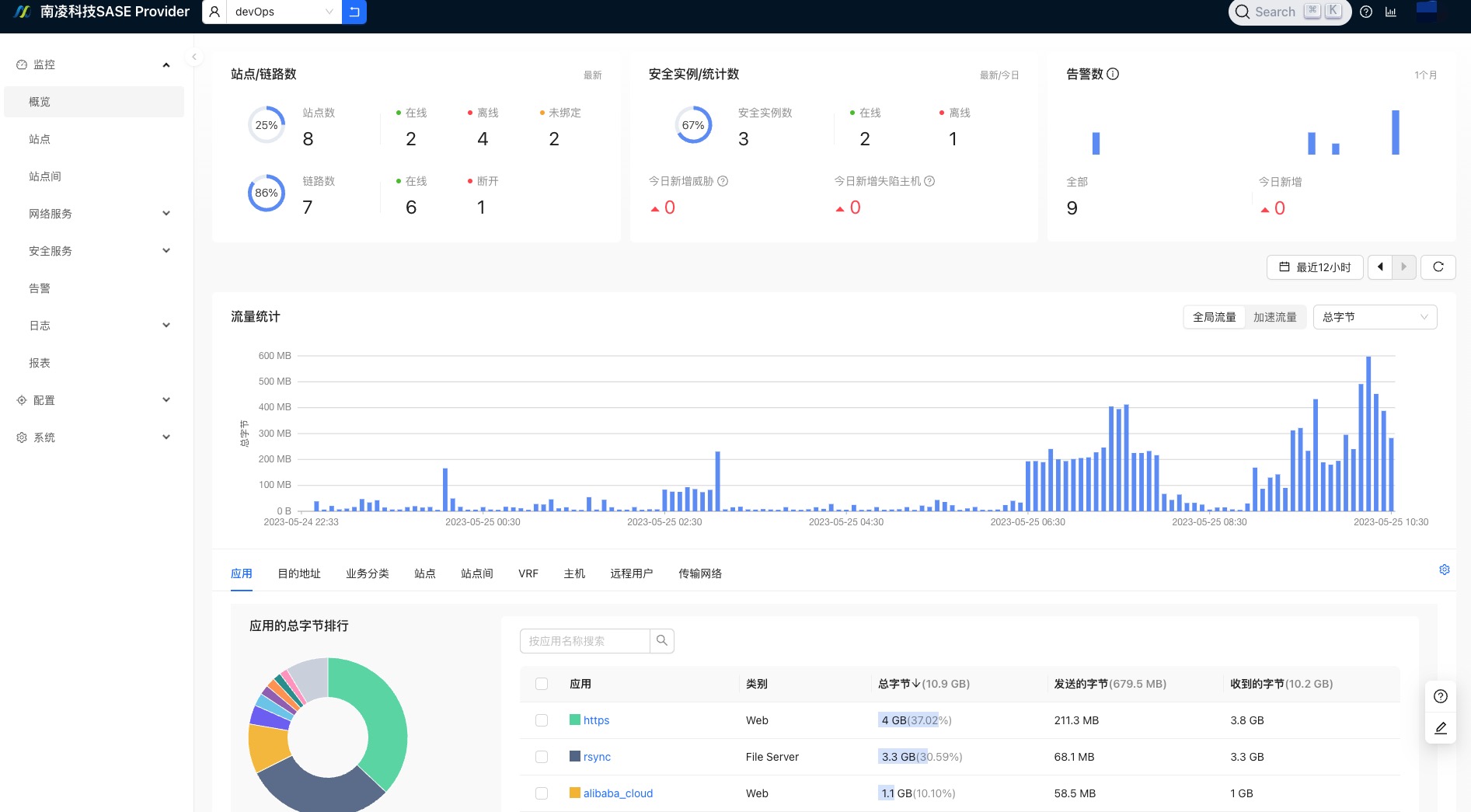Screen dimensions: 1471x812
Task: Open the 总字节 metric dropdown
Action: (1375, 317)
